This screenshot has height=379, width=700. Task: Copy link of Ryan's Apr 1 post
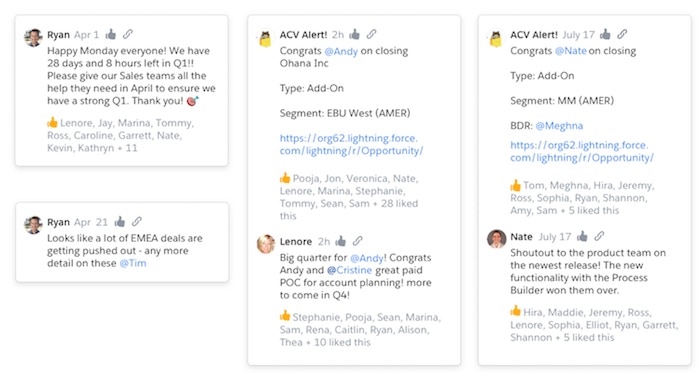click(128, 34)
